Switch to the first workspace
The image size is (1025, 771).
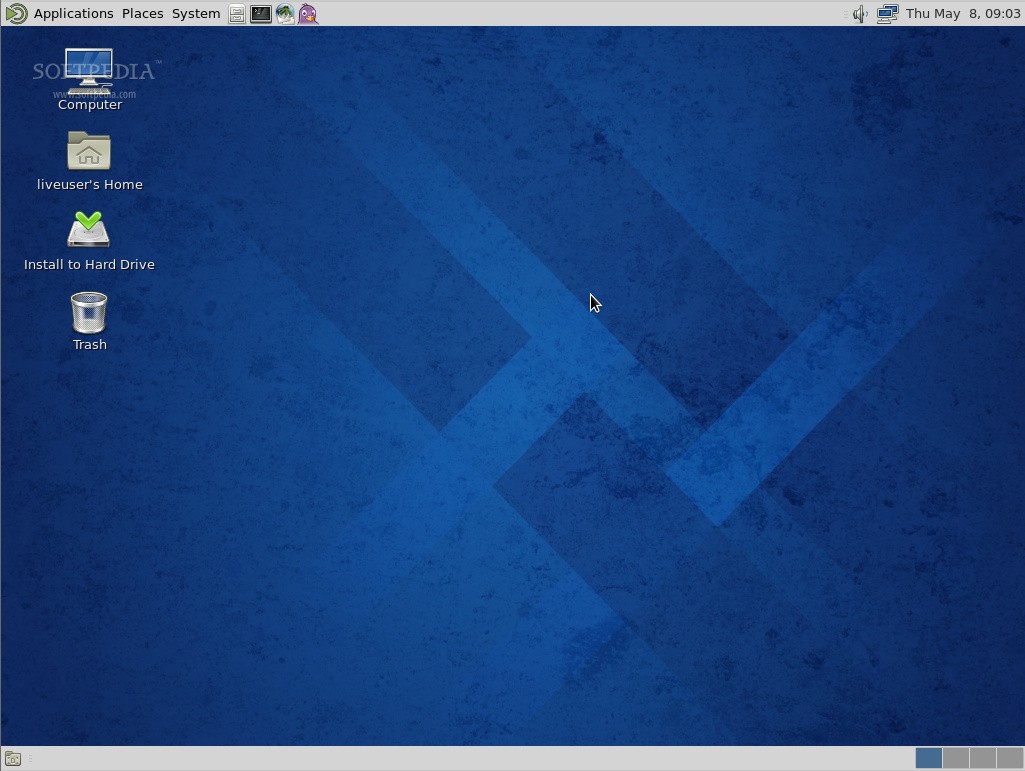(x=928, y=759)
